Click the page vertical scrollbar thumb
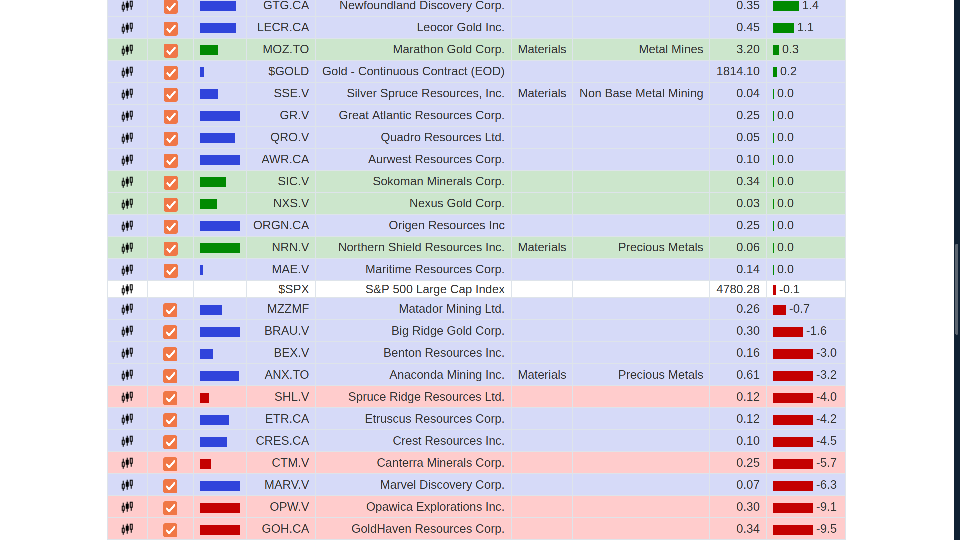The height and width of the screenshot is (540, 960). (x=956, y=290)
